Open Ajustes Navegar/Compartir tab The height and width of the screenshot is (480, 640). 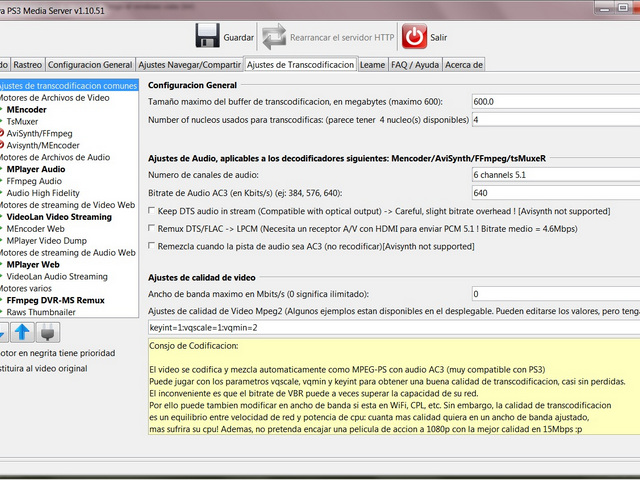coord(189,64)
